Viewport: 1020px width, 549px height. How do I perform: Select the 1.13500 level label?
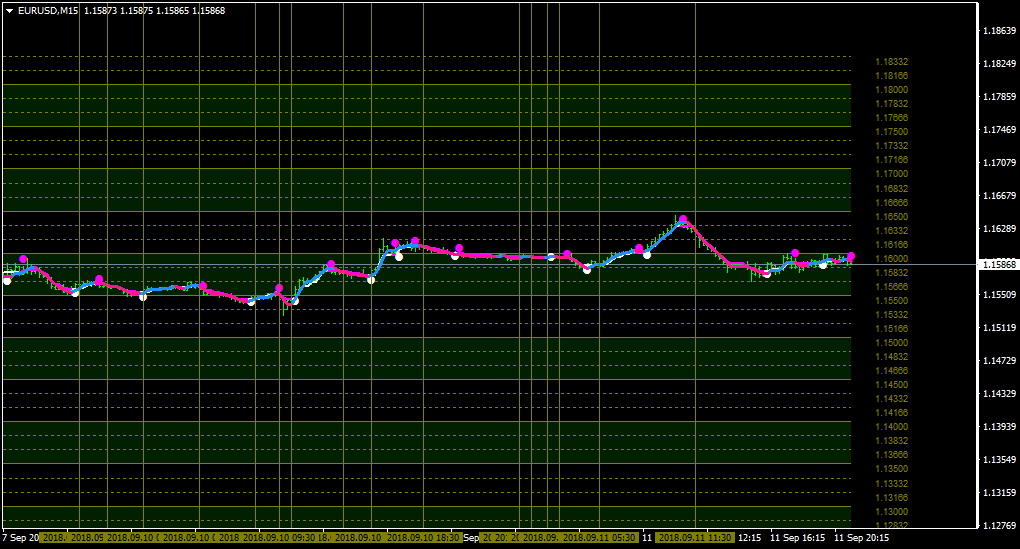click(892, 469)
